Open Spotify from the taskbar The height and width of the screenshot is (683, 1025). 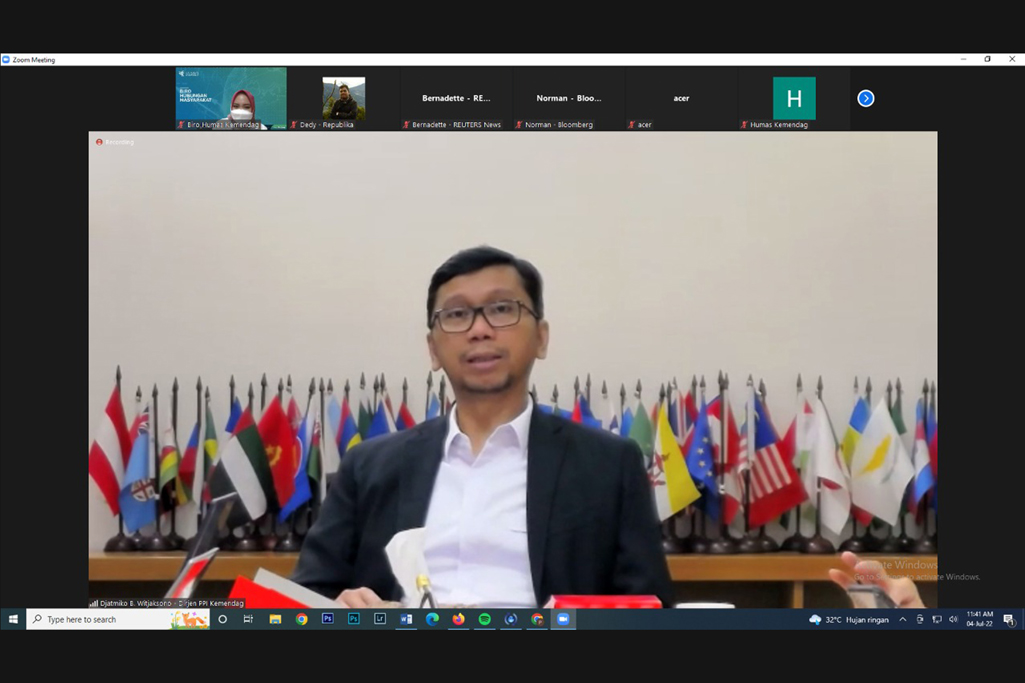click(485, 619)
